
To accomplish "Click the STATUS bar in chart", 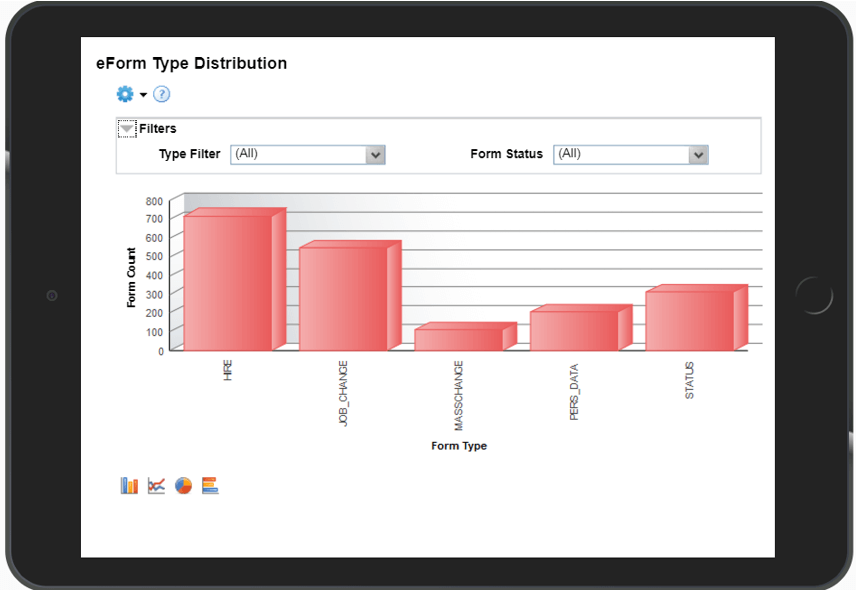I will [689, 320].
